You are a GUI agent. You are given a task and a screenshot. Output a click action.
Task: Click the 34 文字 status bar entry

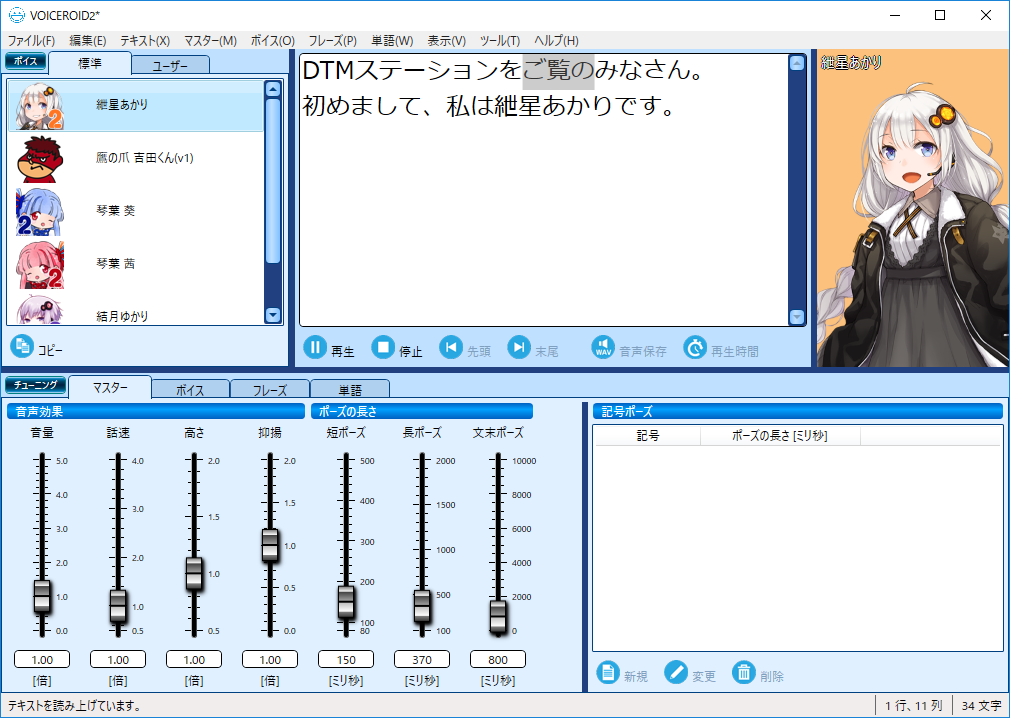pyautogui.click(x=982, y=706)
